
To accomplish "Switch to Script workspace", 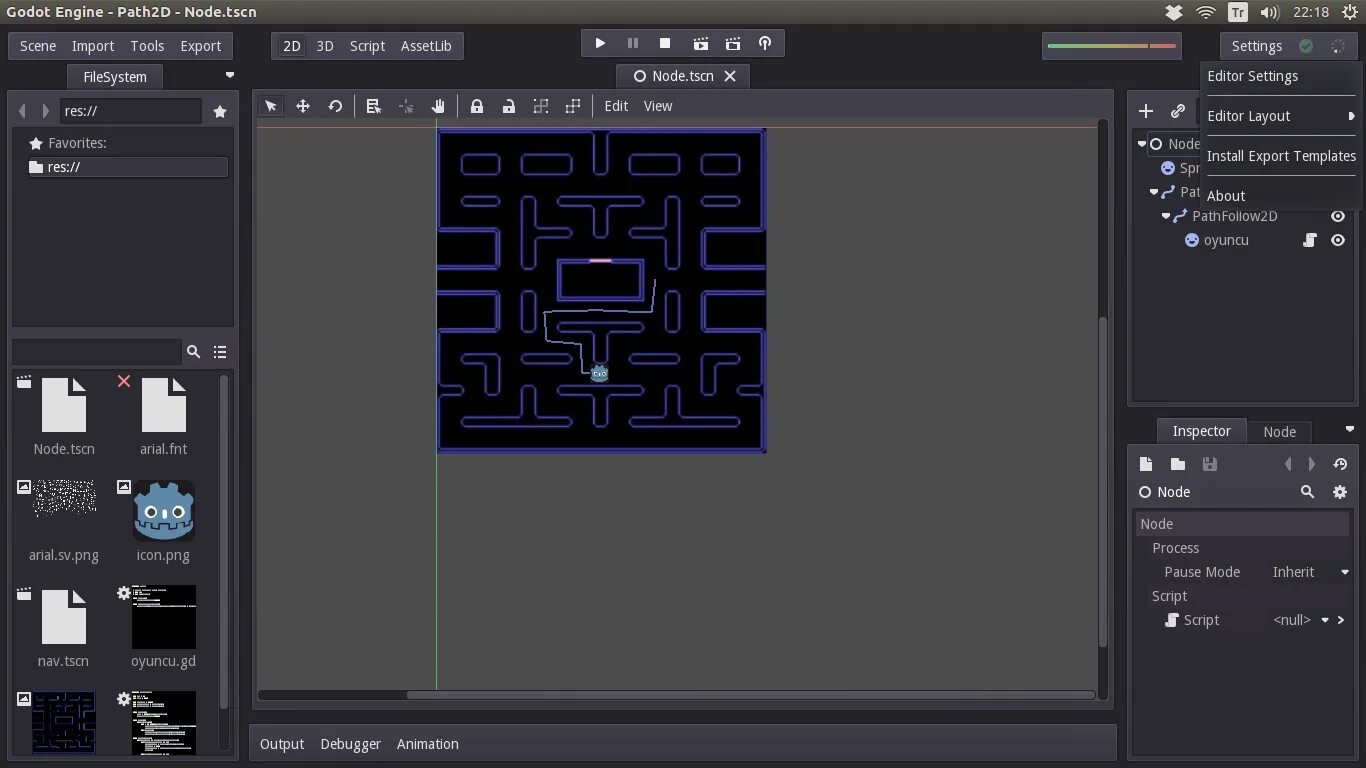I will click(x=367, y=46).
